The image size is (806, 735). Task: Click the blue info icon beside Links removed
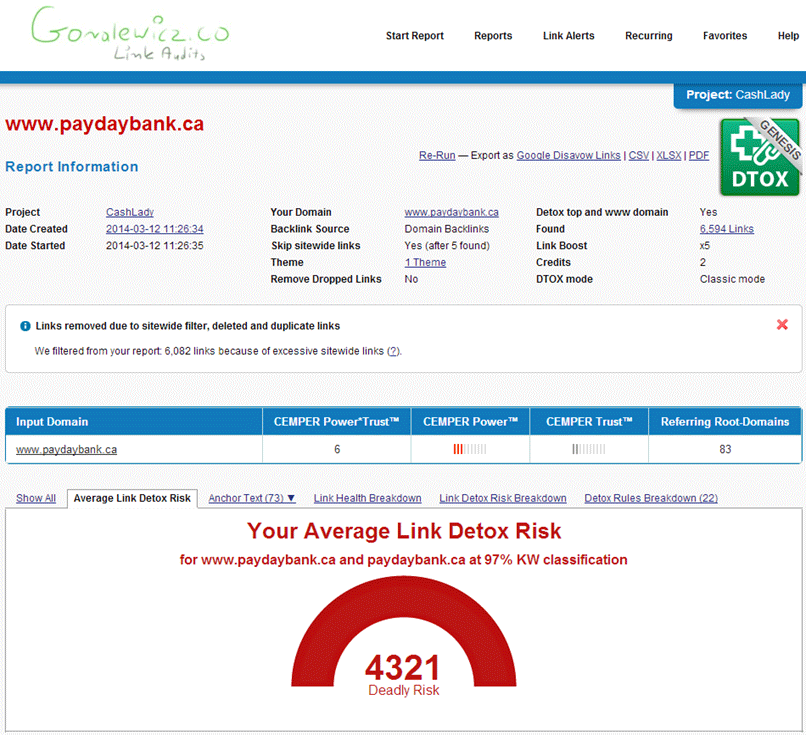click(25, 326)
